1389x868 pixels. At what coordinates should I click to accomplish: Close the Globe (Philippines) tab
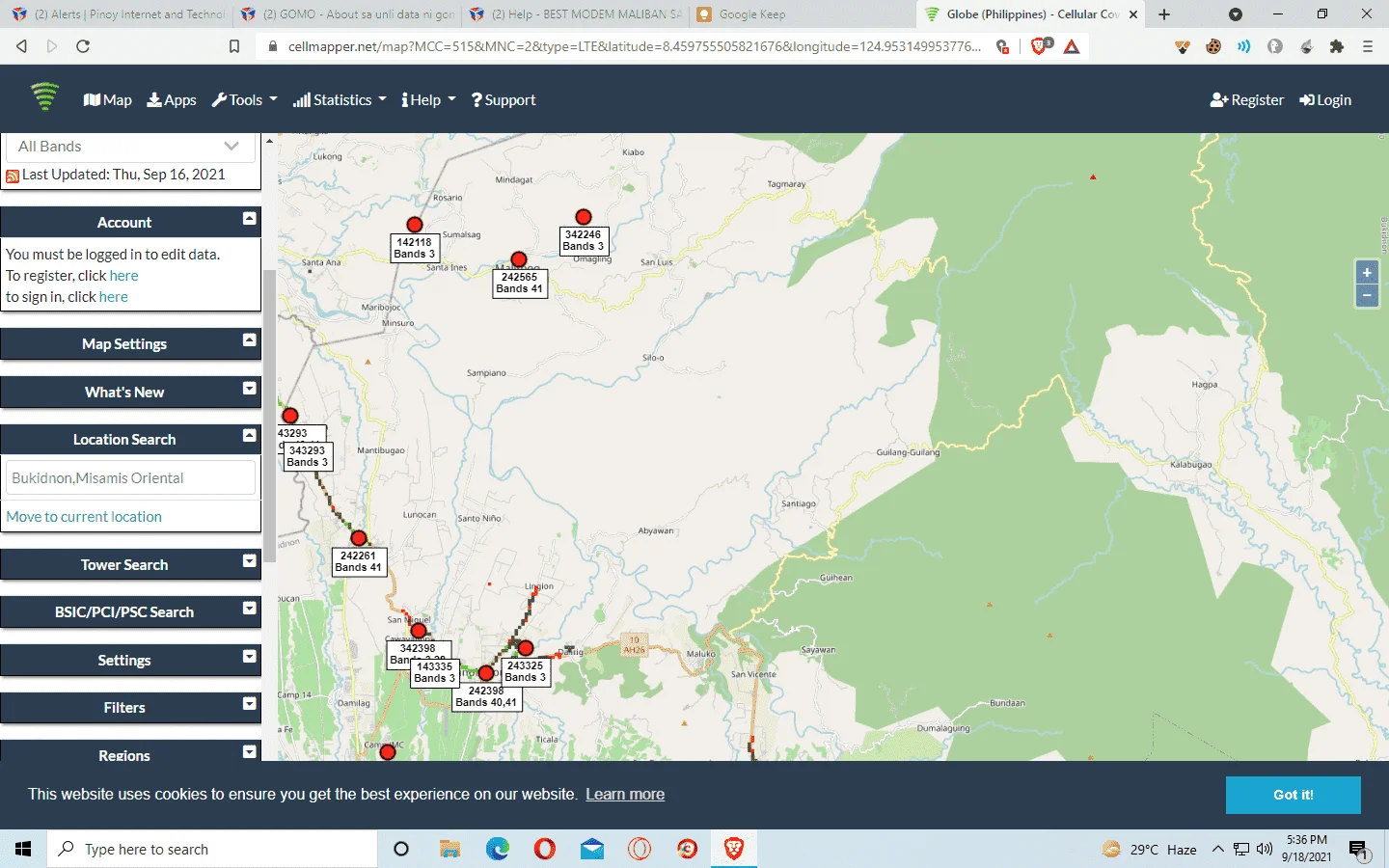(1133, 14)
